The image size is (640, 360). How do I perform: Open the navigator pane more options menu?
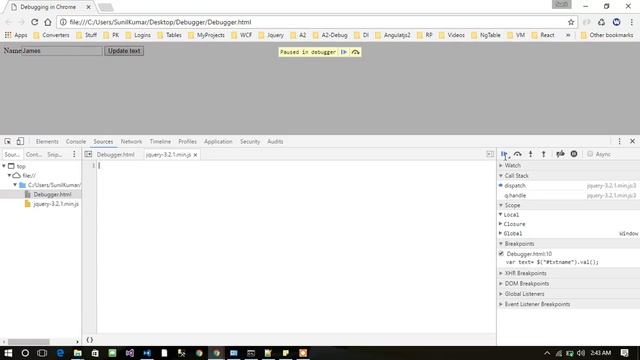74,154
